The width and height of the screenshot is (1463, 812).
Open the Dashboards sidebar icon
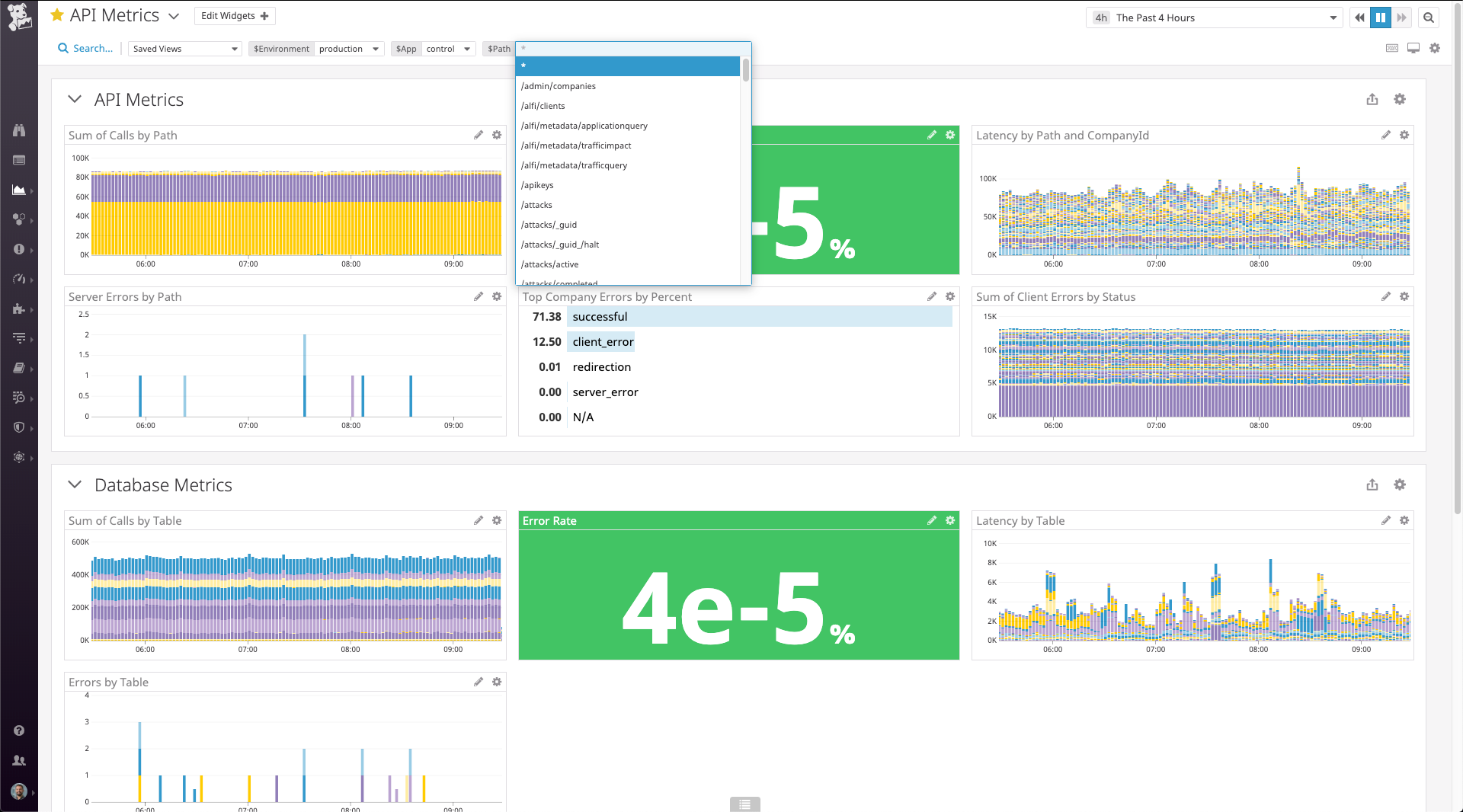tap(19, 160)
